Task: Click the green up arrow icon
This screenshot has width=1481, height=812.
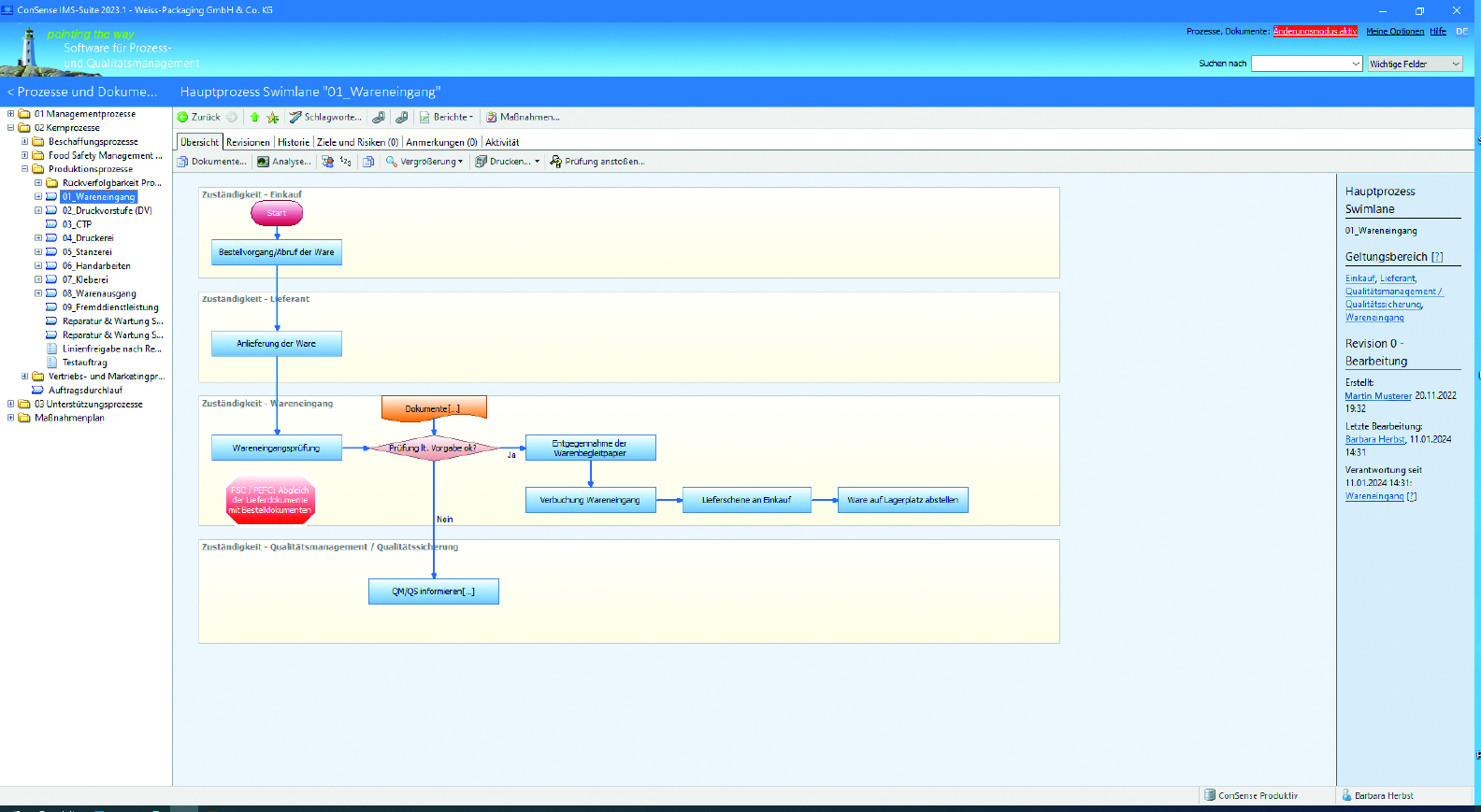Action: (x=254, y=118)
